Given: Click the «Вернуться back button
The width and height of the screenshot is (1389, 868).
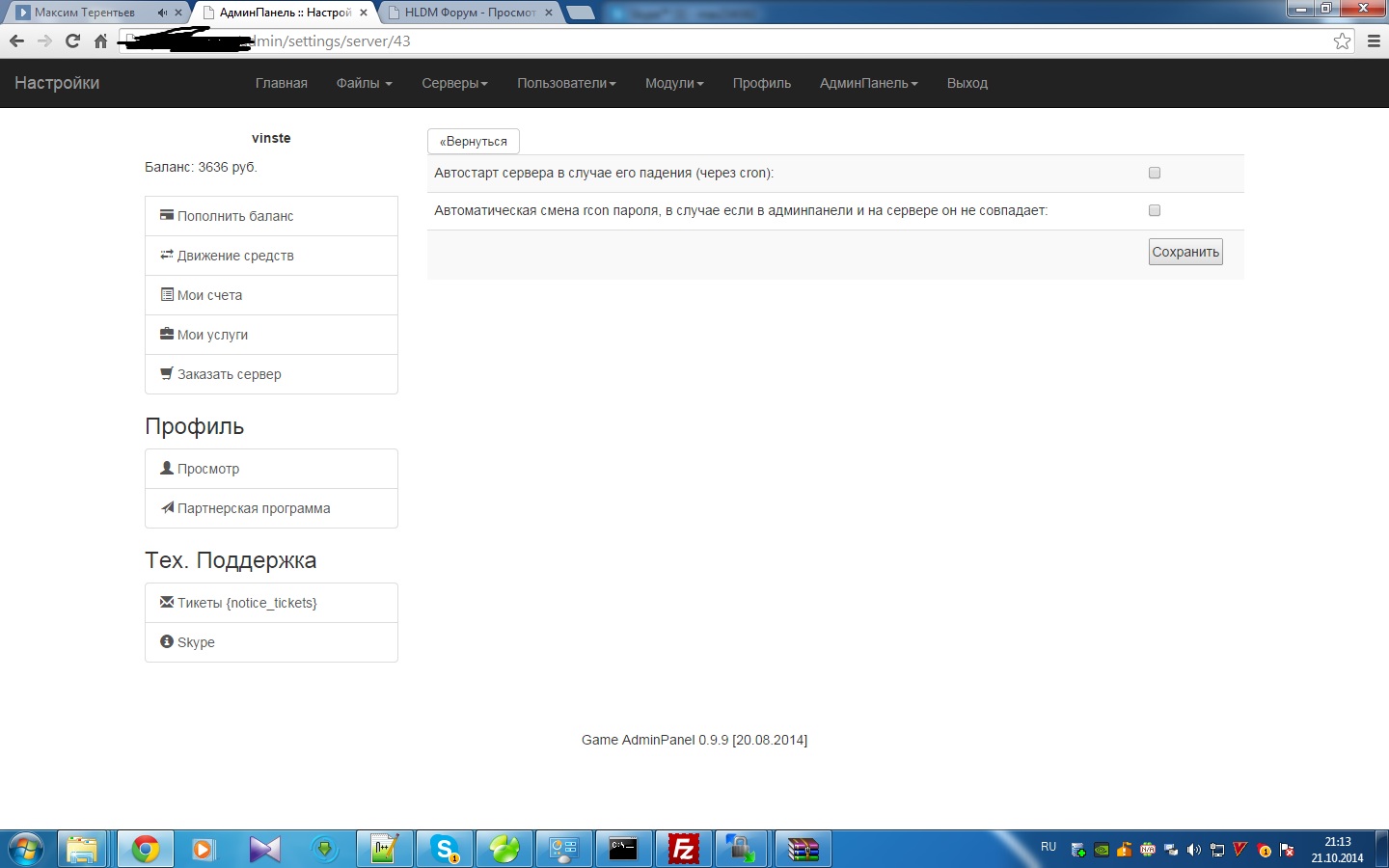Looking at the screenshot, I should click(474, 141).
